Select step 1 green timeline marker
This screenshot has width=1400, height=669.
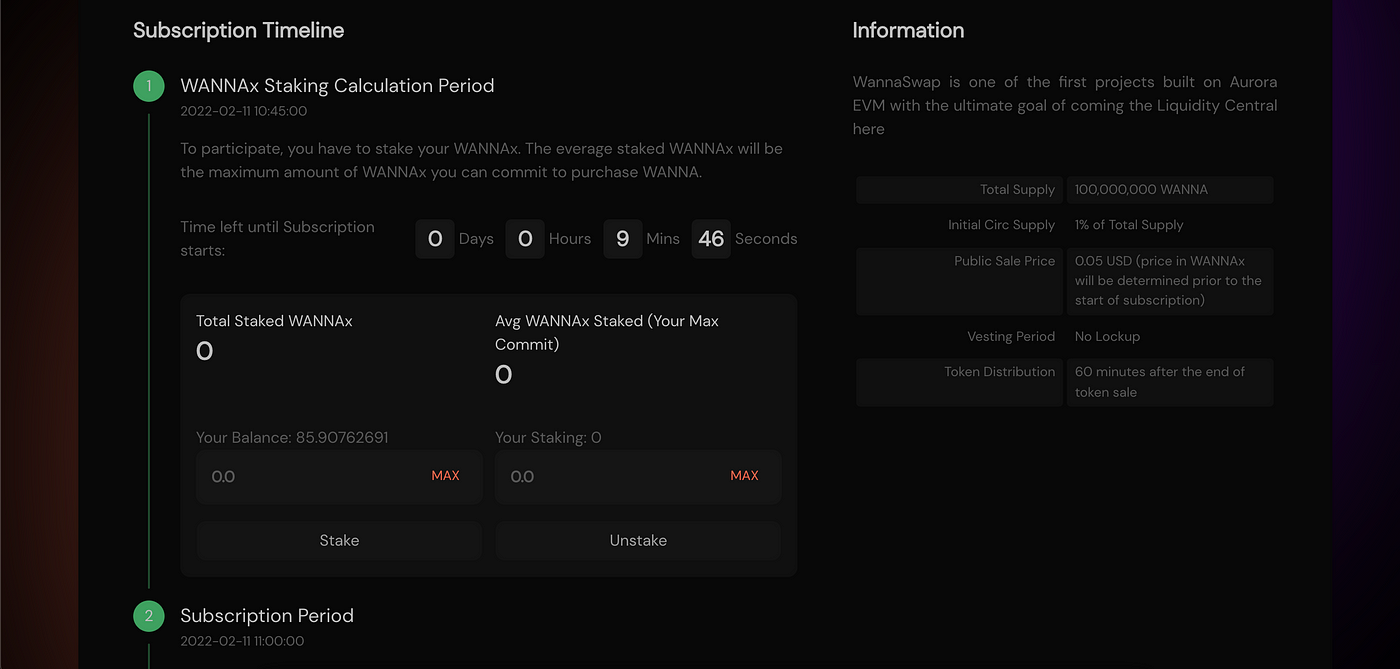click(149, 86)
